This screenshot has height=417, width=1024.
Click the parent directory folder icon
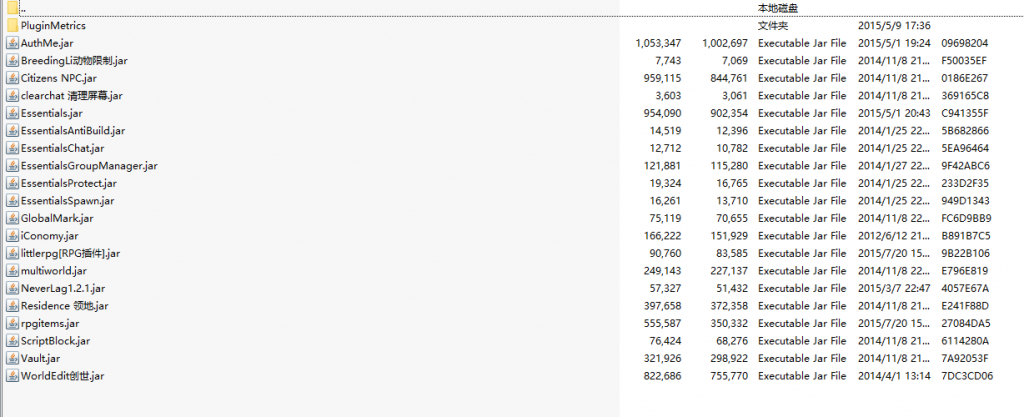[x=12, y=8]
